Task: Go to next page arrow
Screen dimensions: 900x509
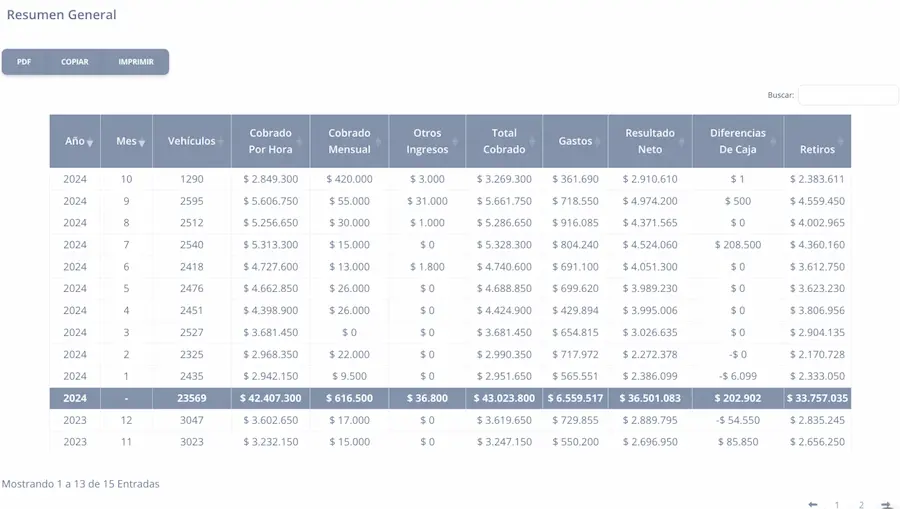Action: click(x=886, y=505)
